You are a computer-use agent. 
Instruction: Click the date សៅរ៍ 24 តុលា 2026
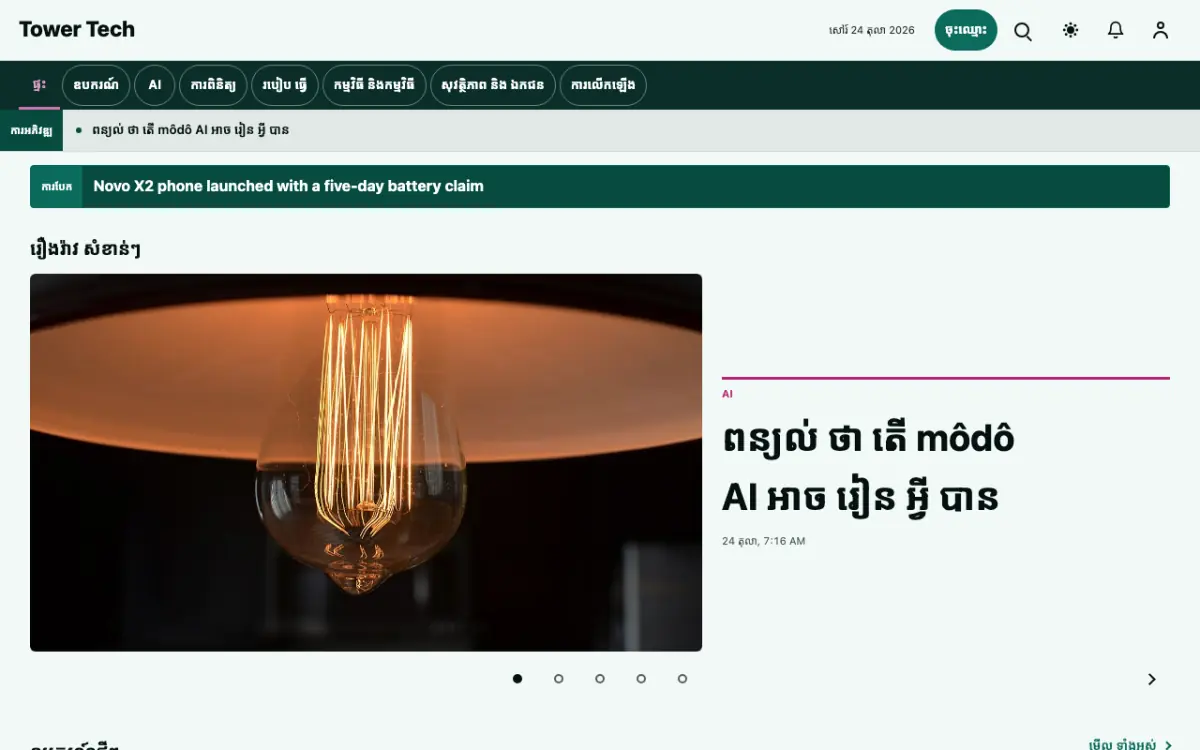point(872,30)
